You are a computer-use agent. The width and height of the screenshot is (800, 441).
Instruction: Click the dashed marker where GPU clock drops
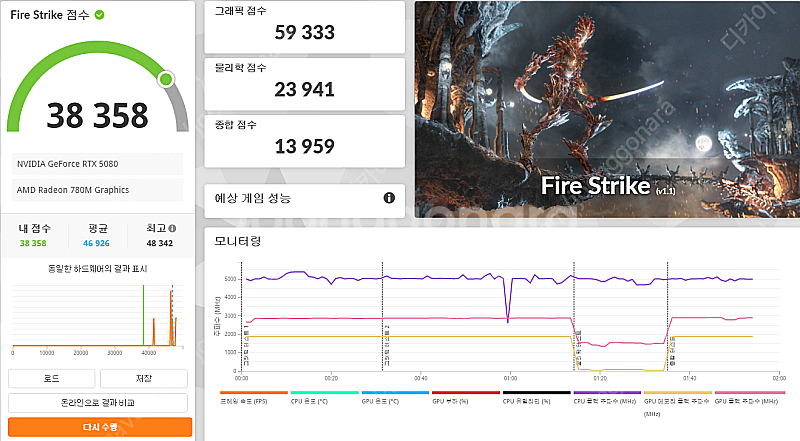[x=574, y=316]
